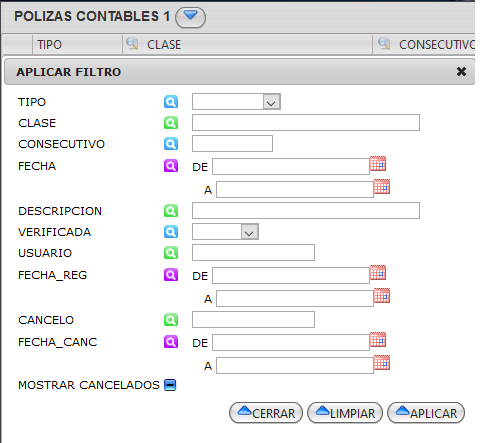Toggle the MOSTRAR CANCELADOS checkbox
This screenshot has height=443, width=485.
point(170,385)
